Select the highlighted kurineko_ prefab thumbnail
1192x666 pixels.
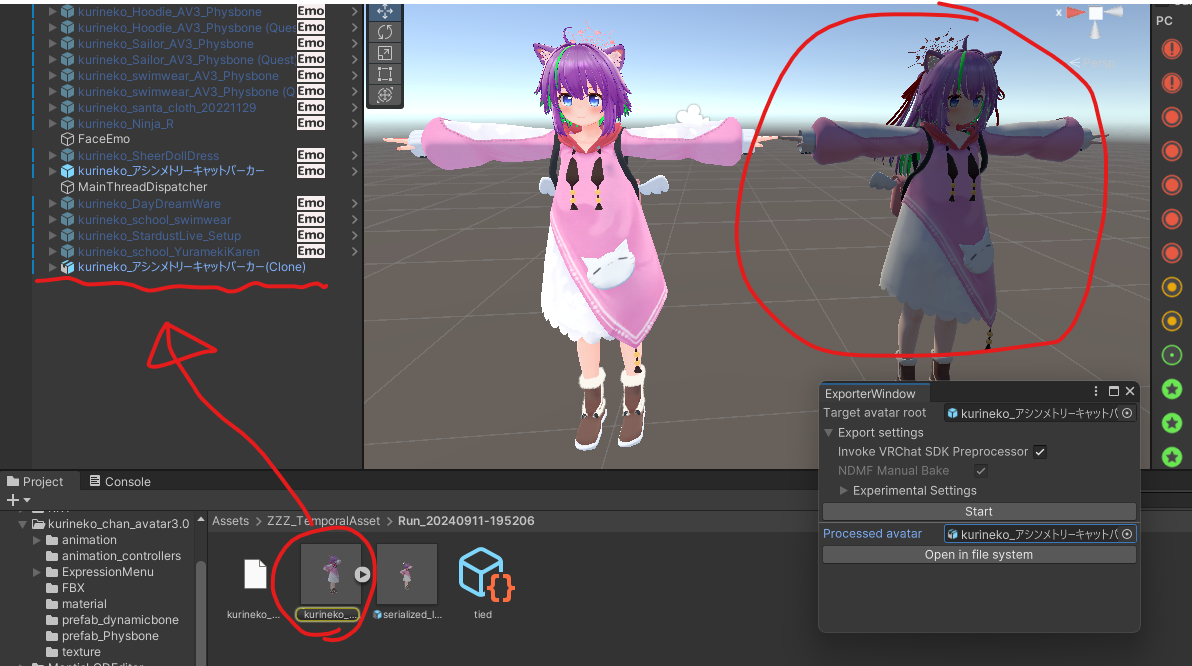(331, 574)
